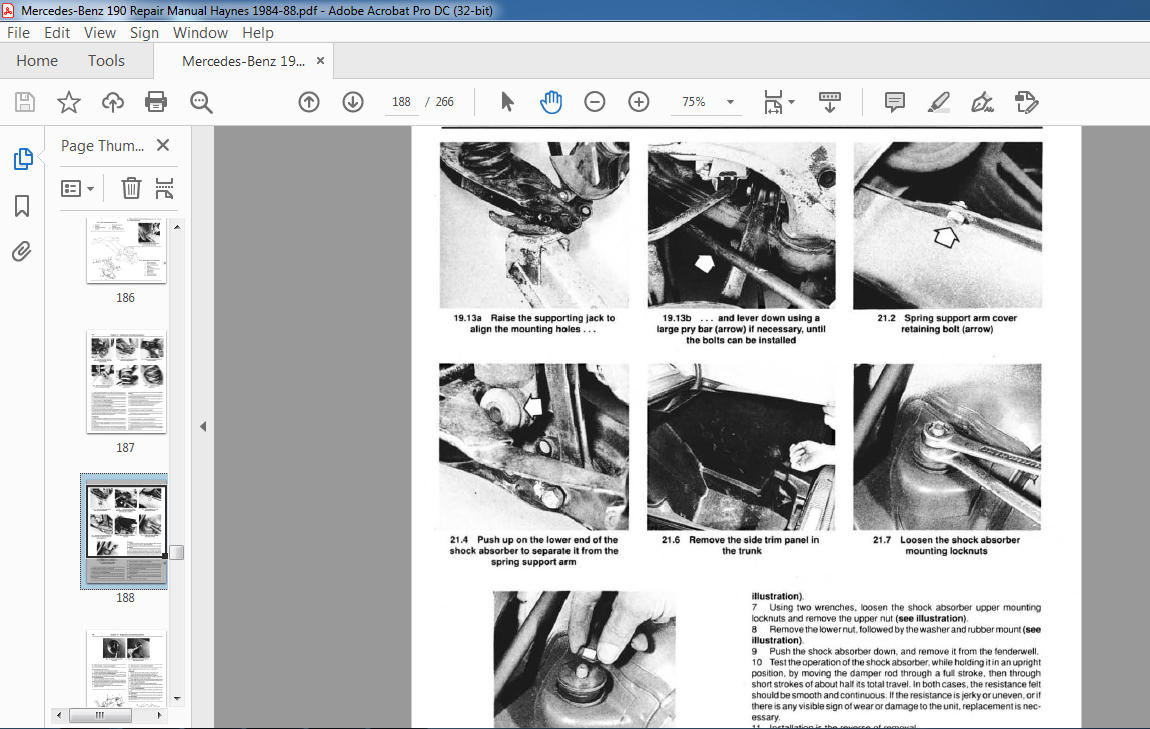1150x729 pixels.
Task: Click the 21.6 trunk trim panel photo
Action: [741, 447]
